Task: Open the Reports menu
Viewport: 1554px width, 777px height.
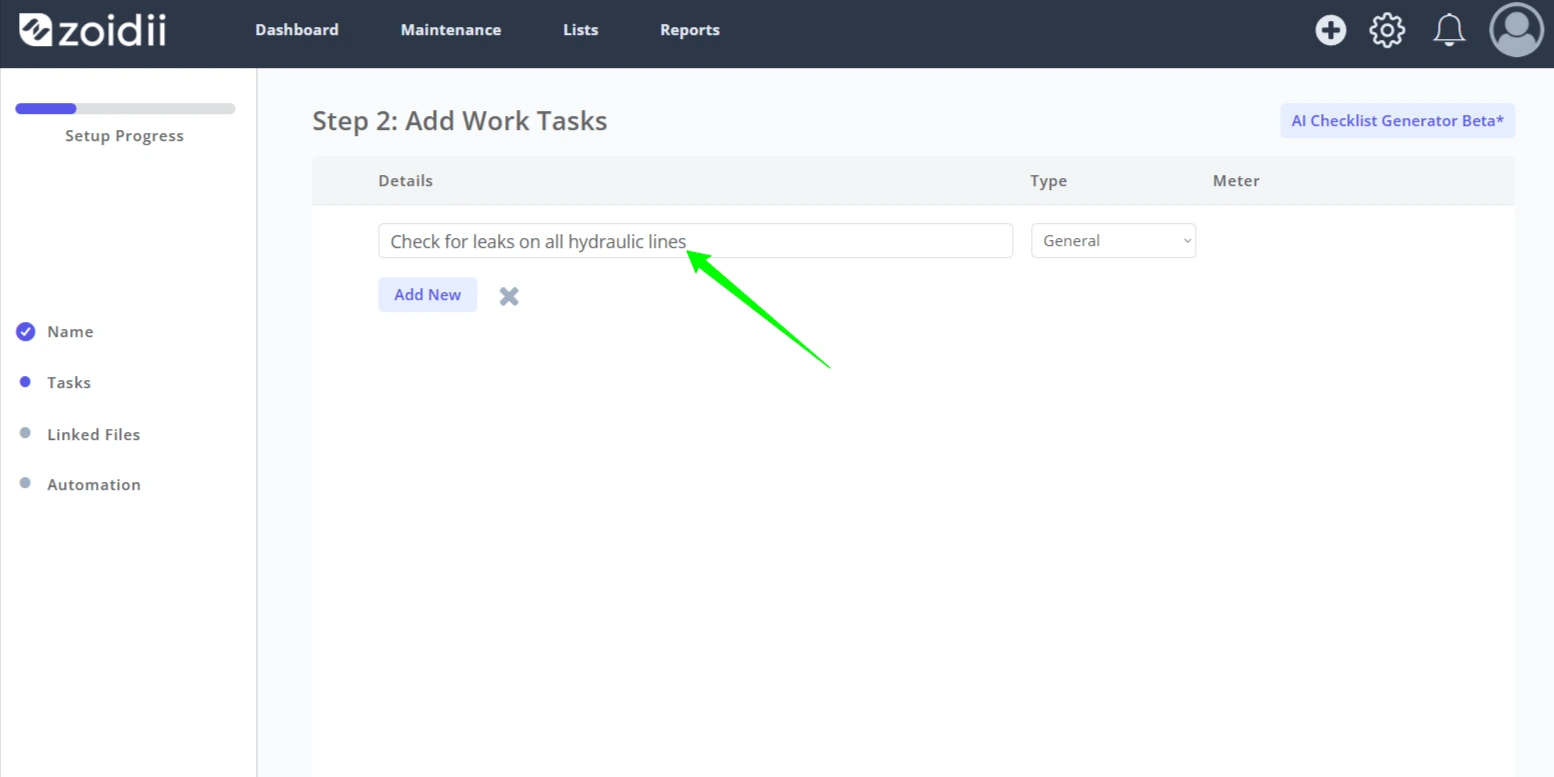Action: click(x=690, y=30)
